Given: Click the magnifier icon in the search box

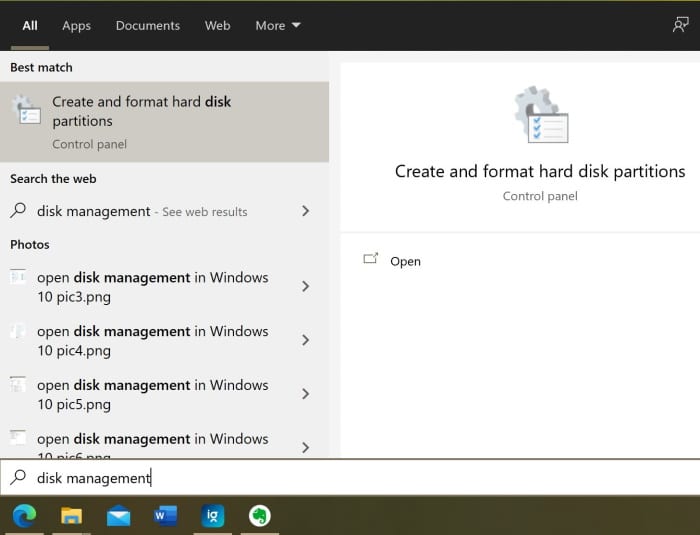Looking at the screenshot, I should coord(18,477).
